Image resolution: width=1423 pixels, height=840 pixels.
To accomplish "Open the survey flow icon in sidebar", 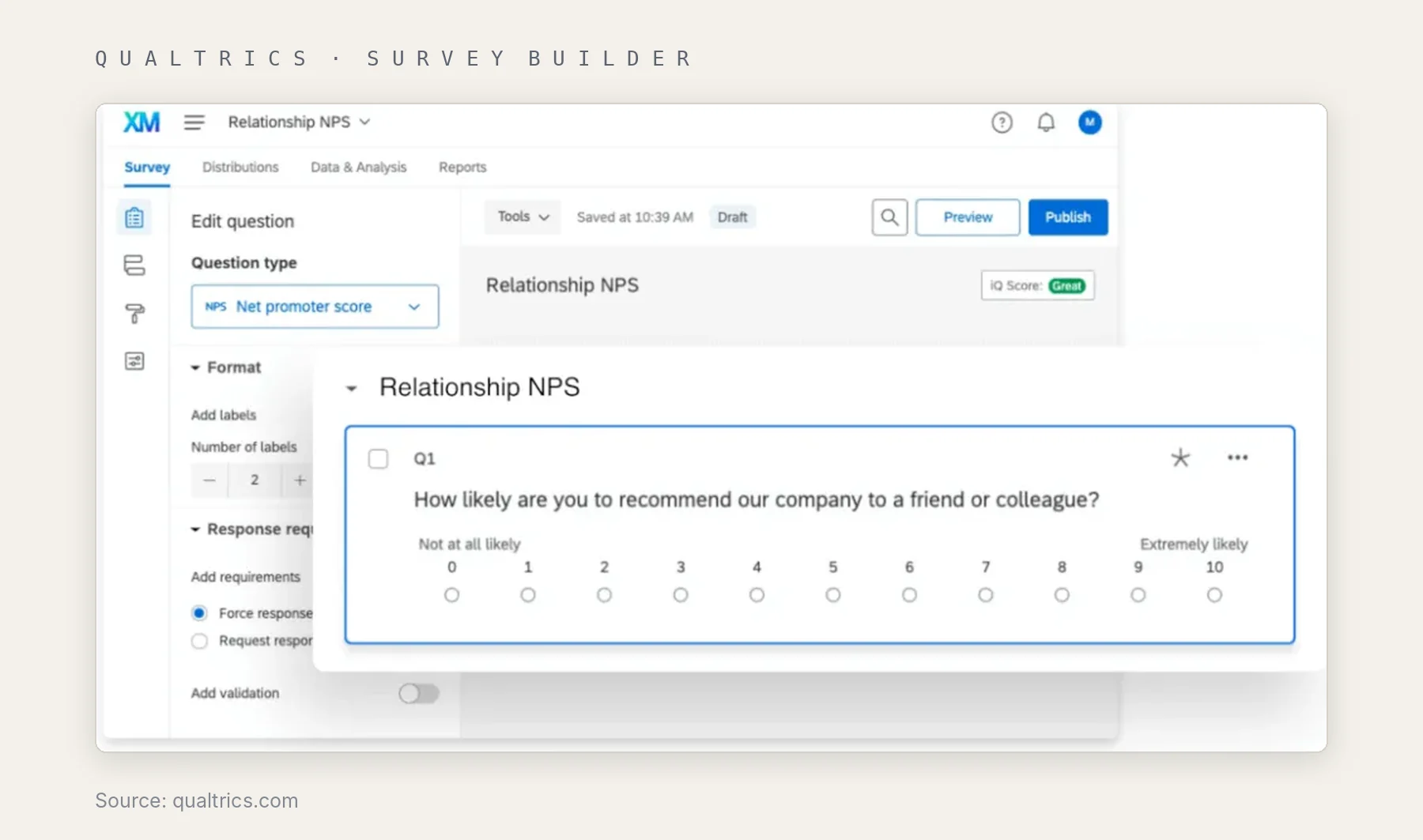I will [x=134, y=265].
